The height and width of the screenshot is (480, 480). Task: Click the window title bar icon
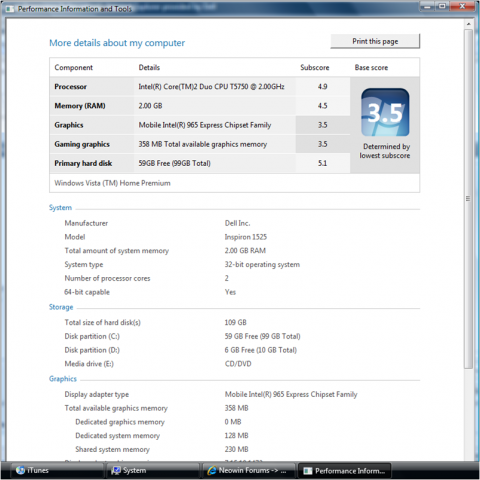(x=10, y=9)
